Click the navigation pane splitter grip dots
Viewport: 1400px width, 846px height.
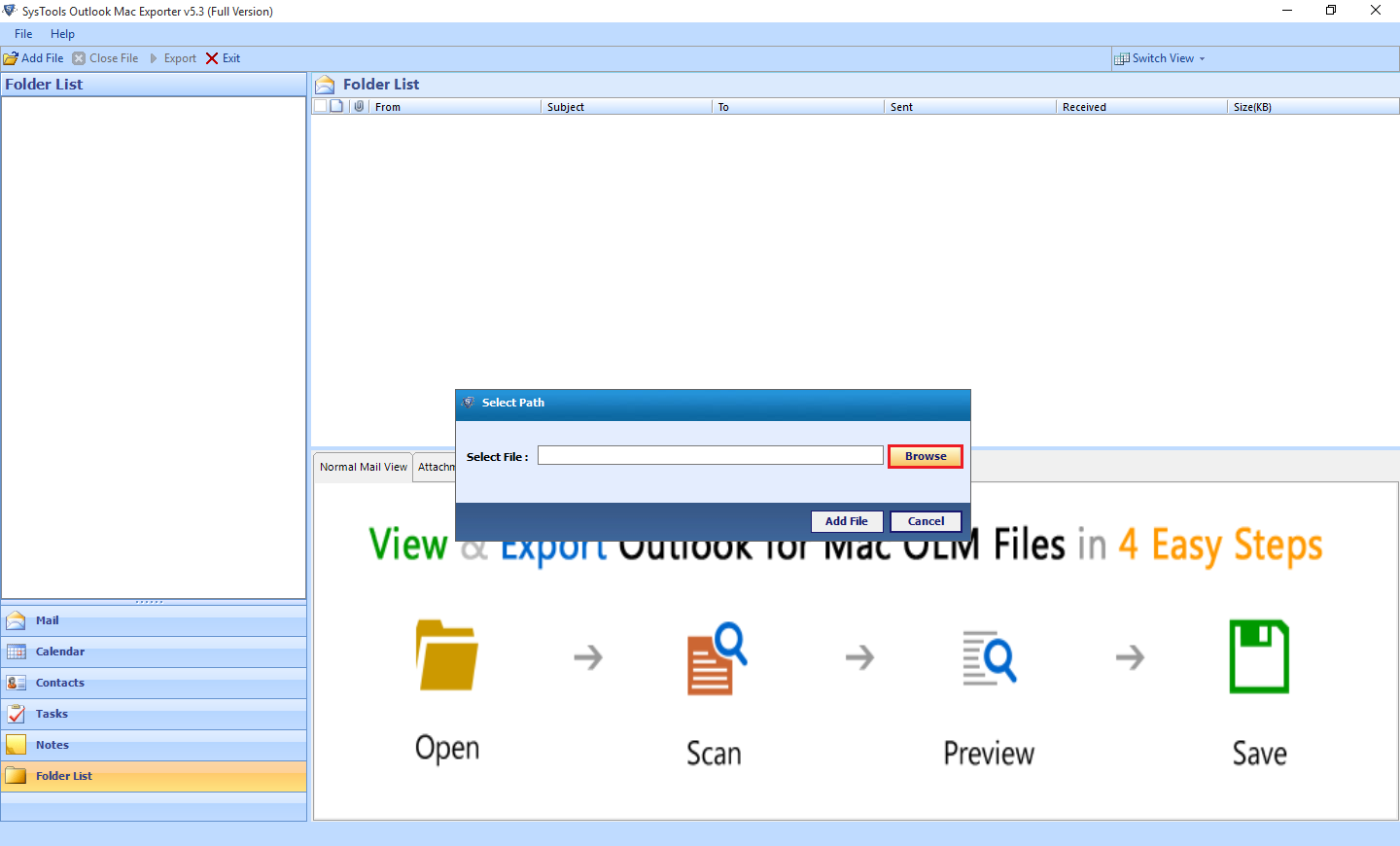click(x=150, y=602)
